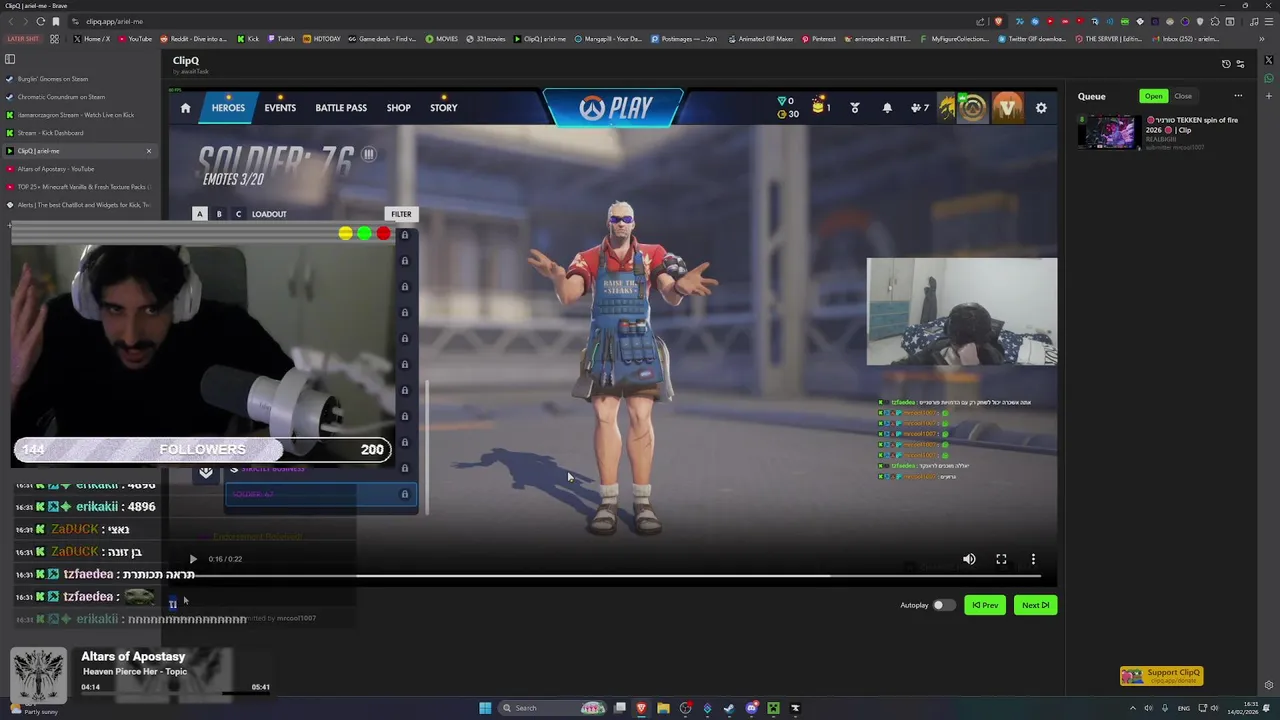This screenshot has width=1280, height=720.
Task: Open Minecraft launcher creeper icon in taskbar
Action: click(773, 708)
